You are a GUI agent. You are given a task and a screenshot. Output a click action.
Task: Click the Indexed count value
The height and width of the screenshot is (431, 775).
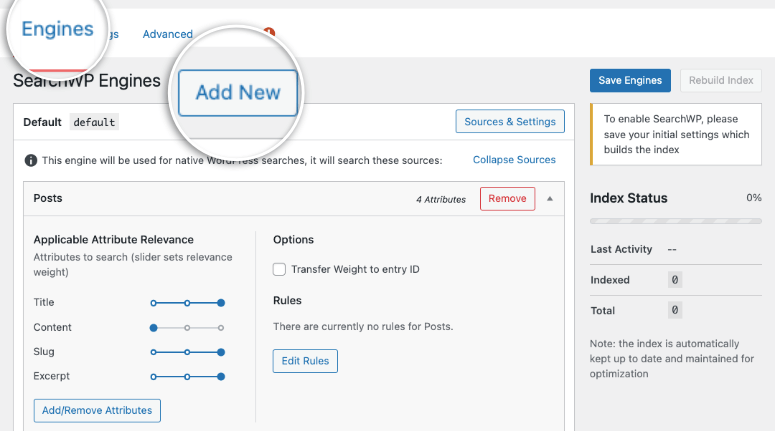675,280
